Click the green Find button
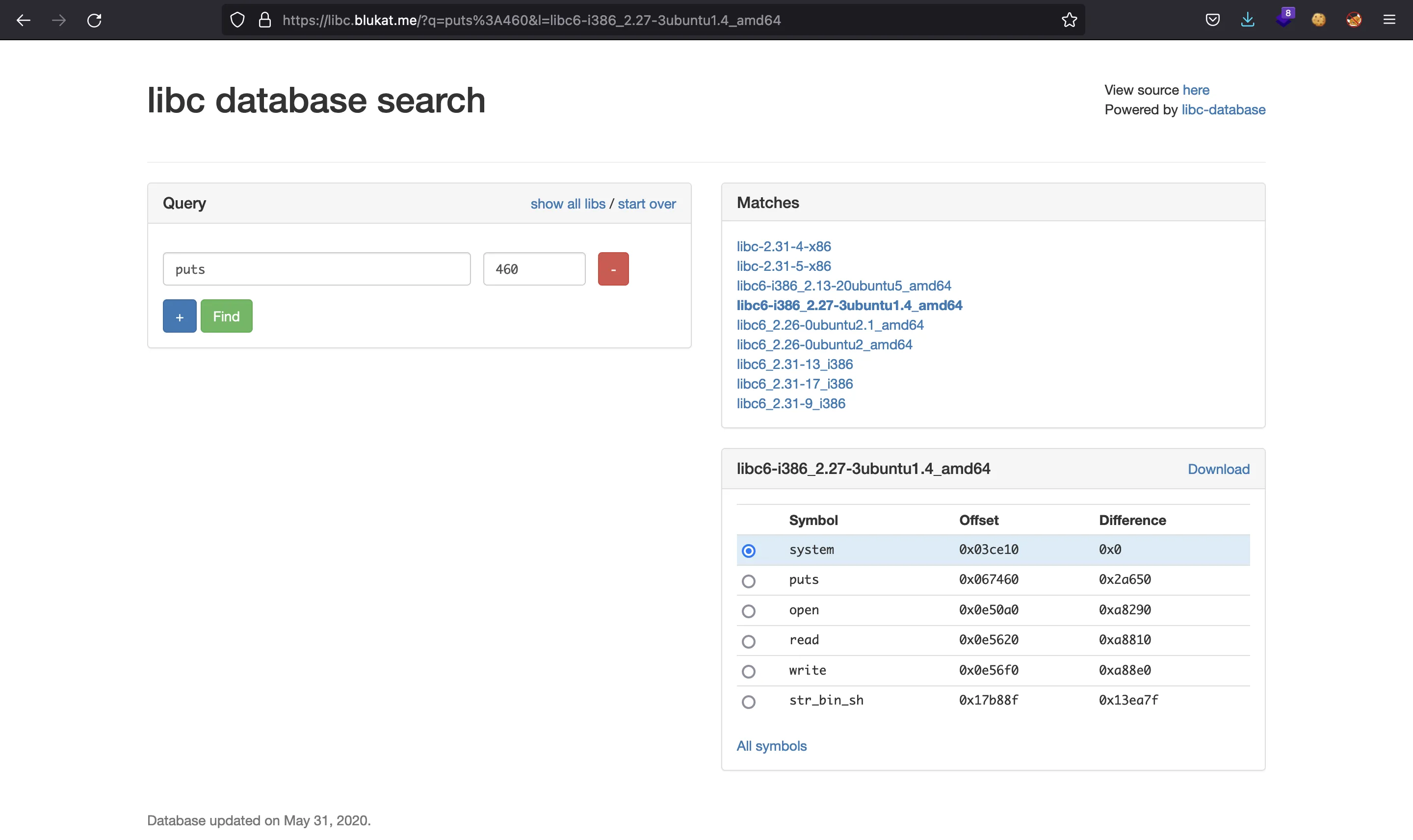 click(226, 316)
